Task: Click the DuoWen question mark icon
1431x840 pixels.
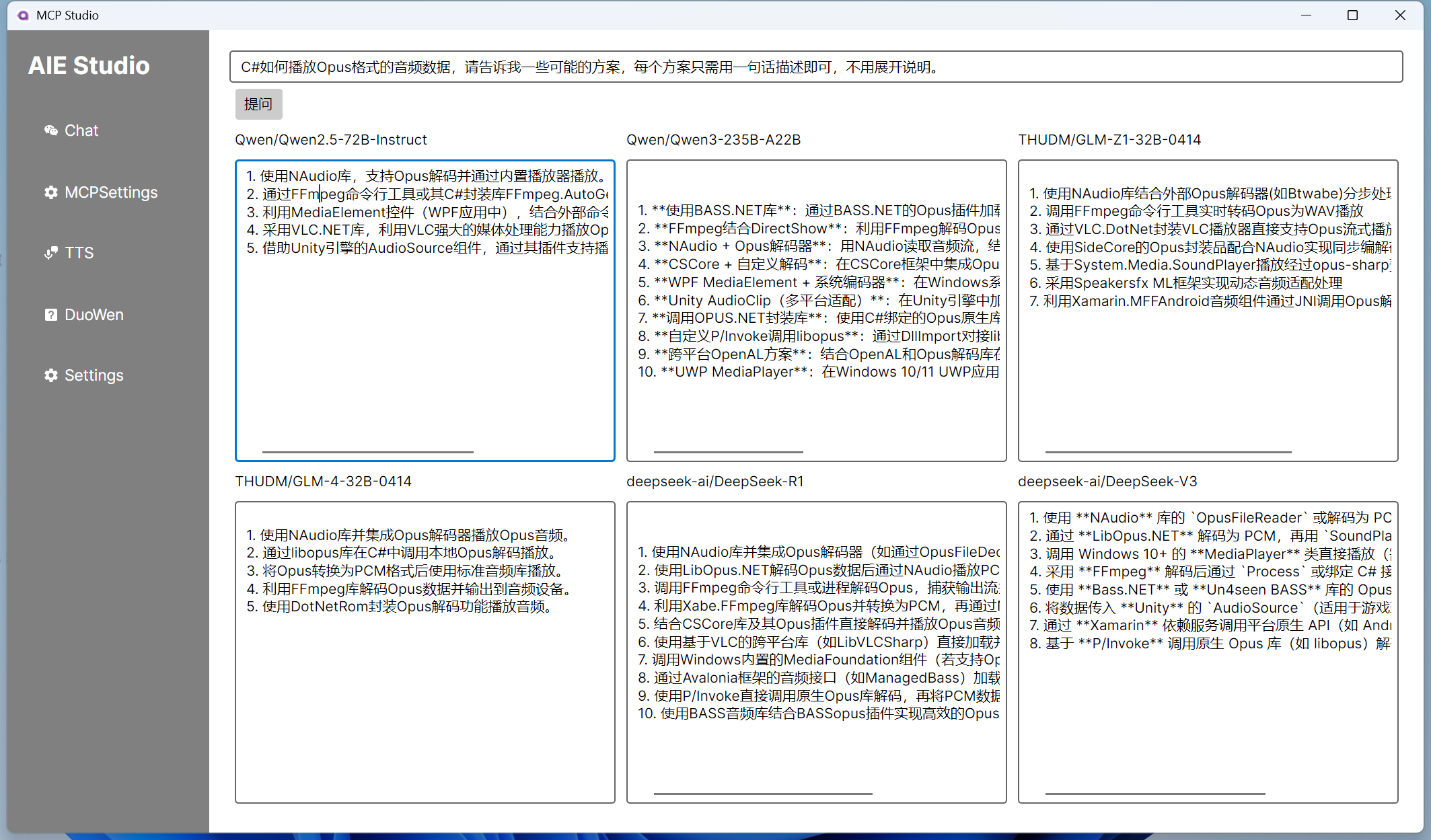Action: (51, 315)
